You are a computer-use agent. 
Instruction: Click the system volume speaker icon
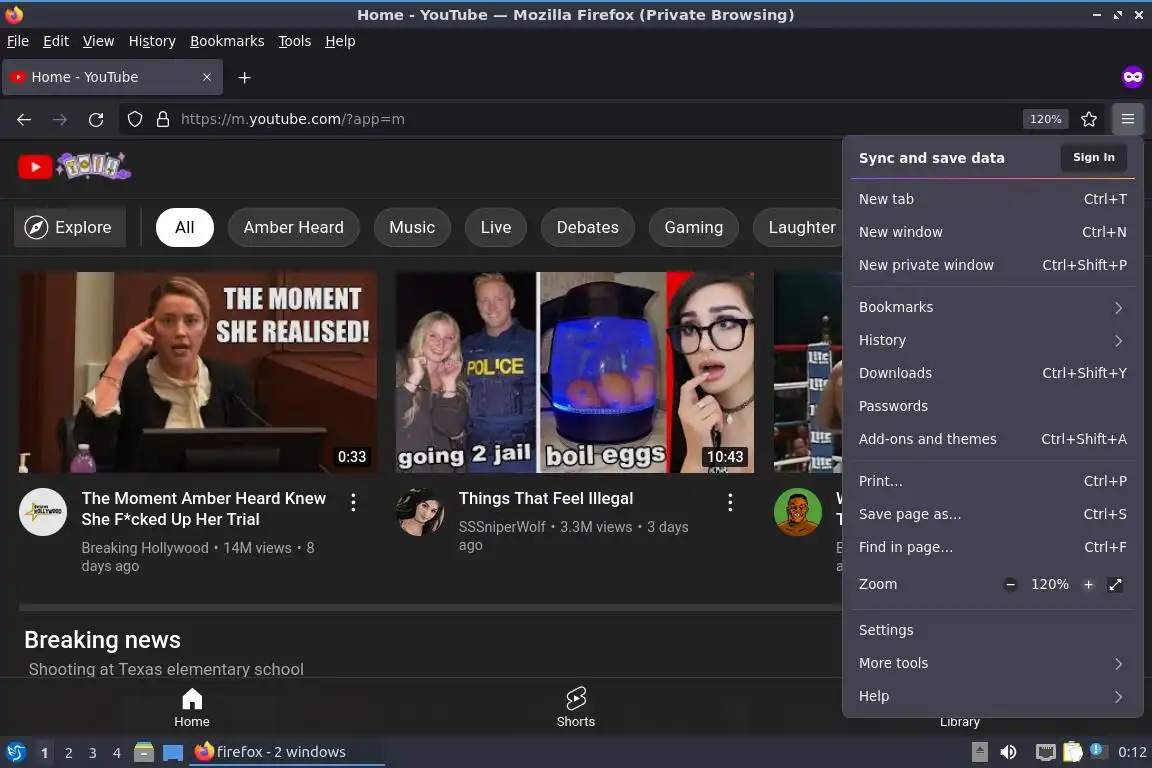tap(1008, 752)
